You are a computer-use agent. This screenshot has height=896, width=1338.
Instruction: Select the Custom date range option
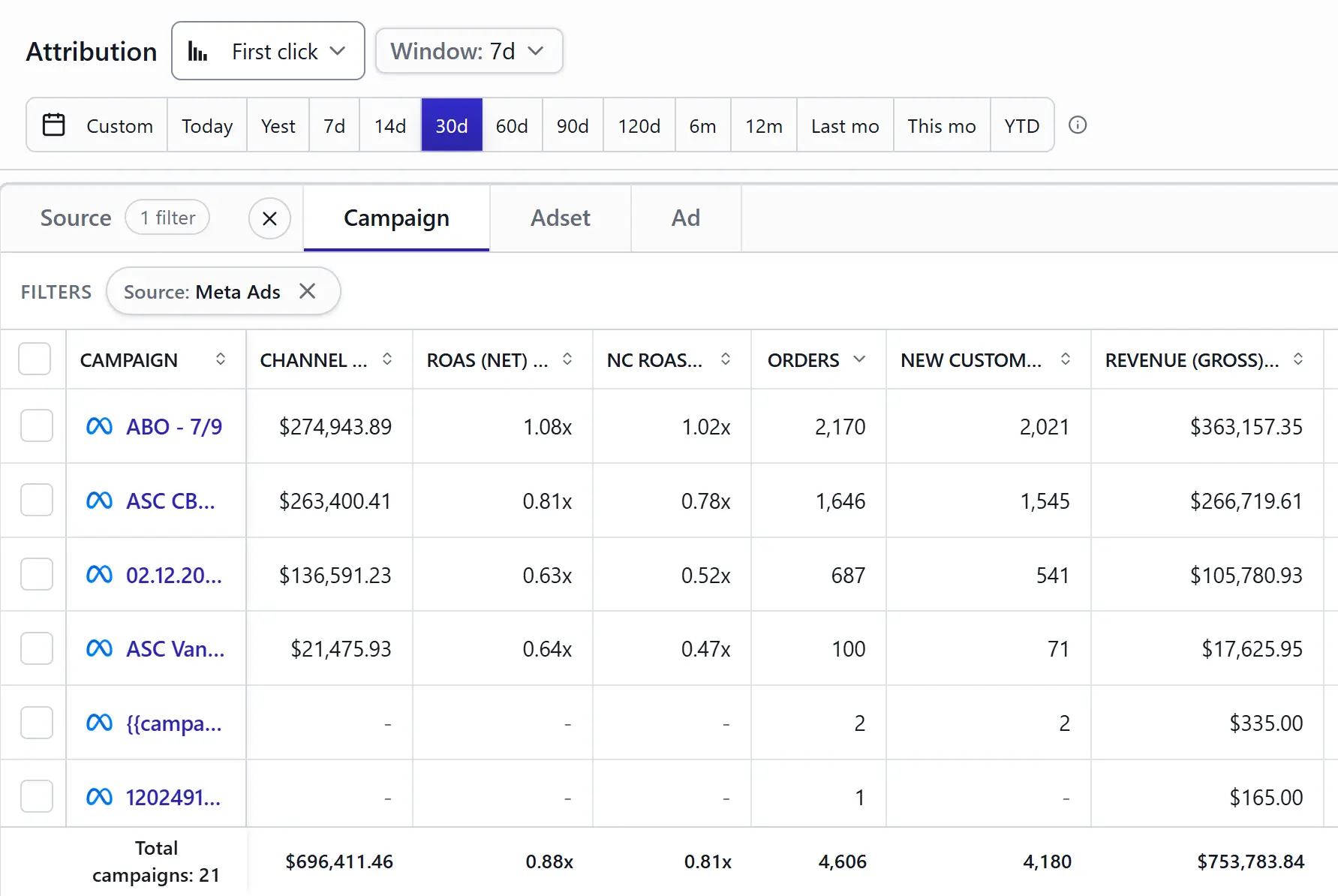point(98,125)
